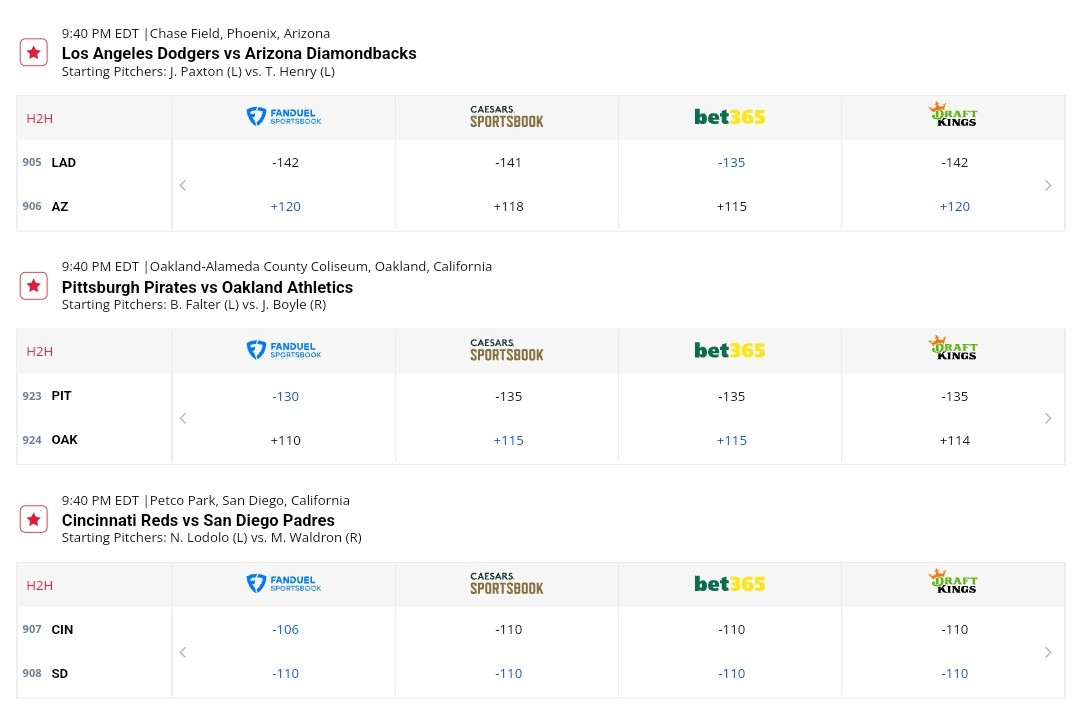Open Los Angeles Dodgers vs Arizona Diamondbacks title
1080x719 pixels.
pyautogui.click(x=239, y=53)
